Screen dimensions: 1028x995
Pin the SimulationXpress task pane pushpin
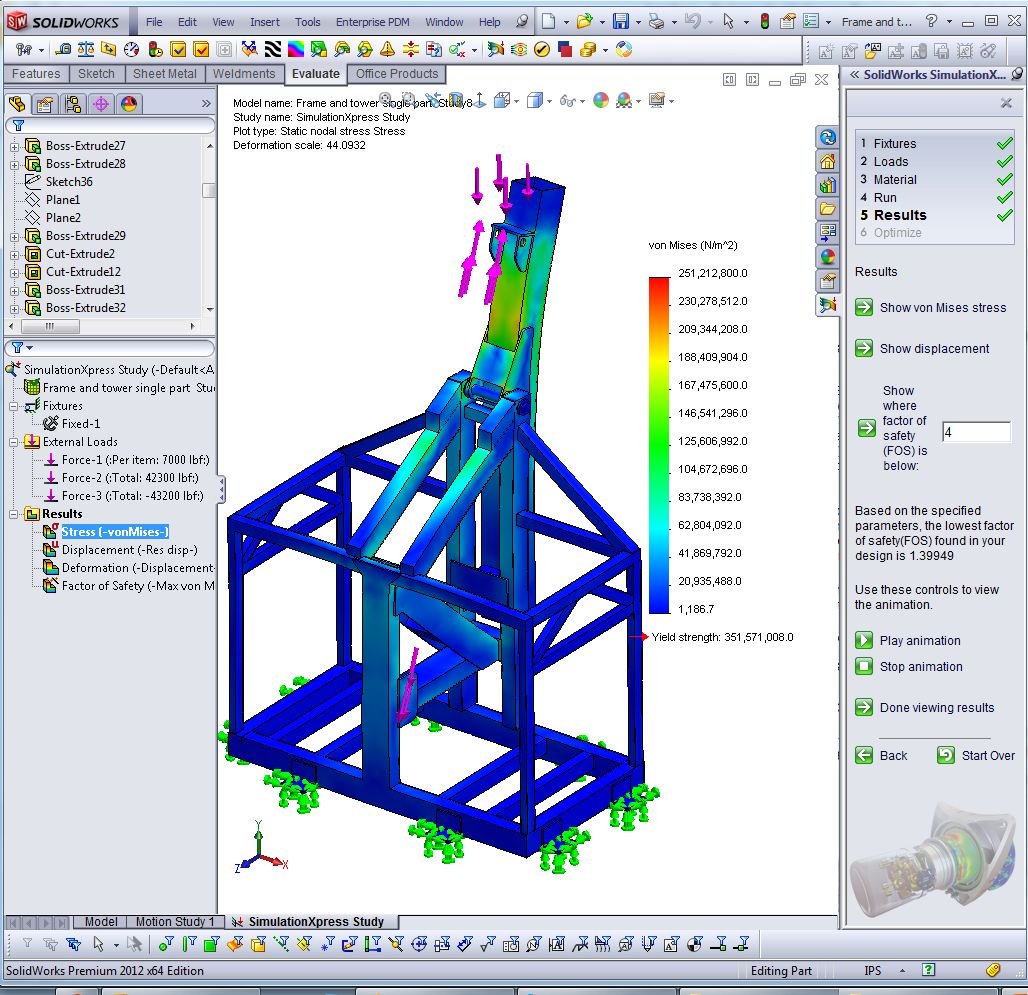(1017, 74)
